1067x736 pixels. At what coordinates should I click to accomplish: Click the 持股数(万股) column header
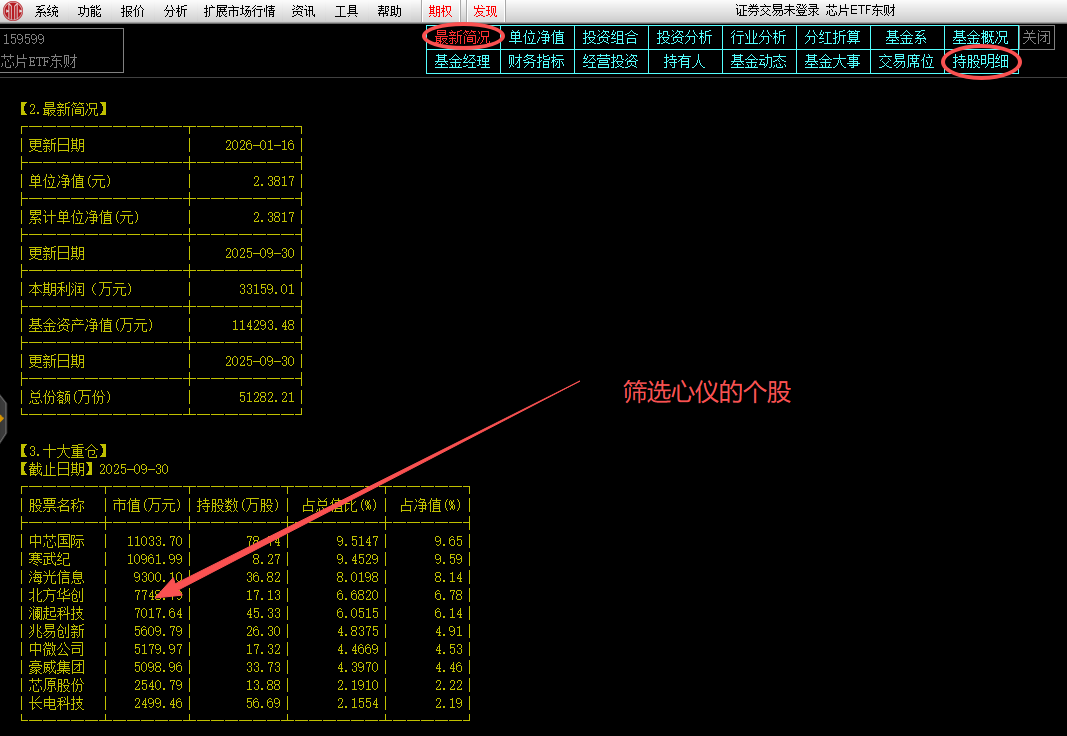[x=238, y=505]
